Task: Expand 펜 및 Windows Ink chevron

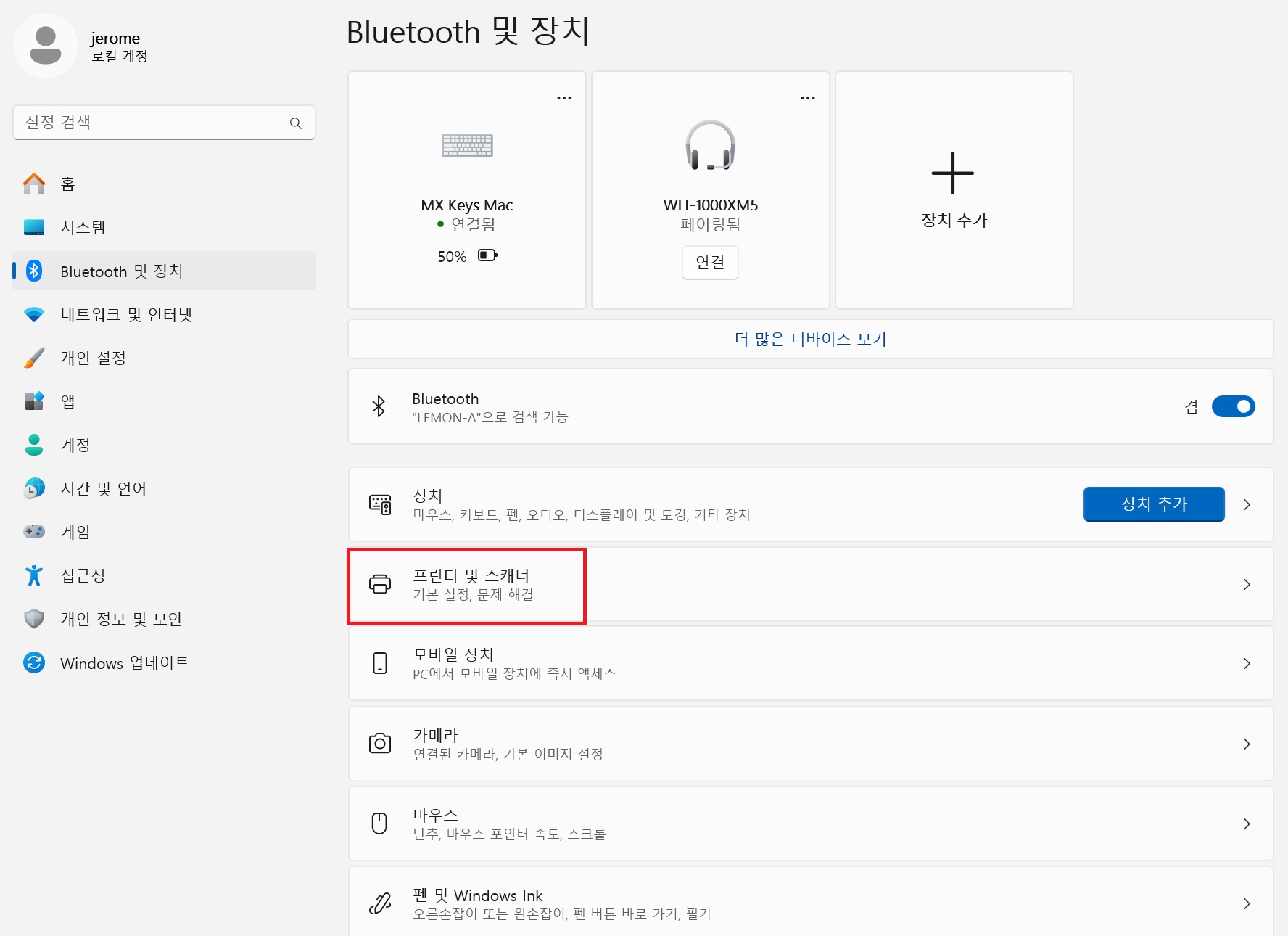Action: 1247,903
